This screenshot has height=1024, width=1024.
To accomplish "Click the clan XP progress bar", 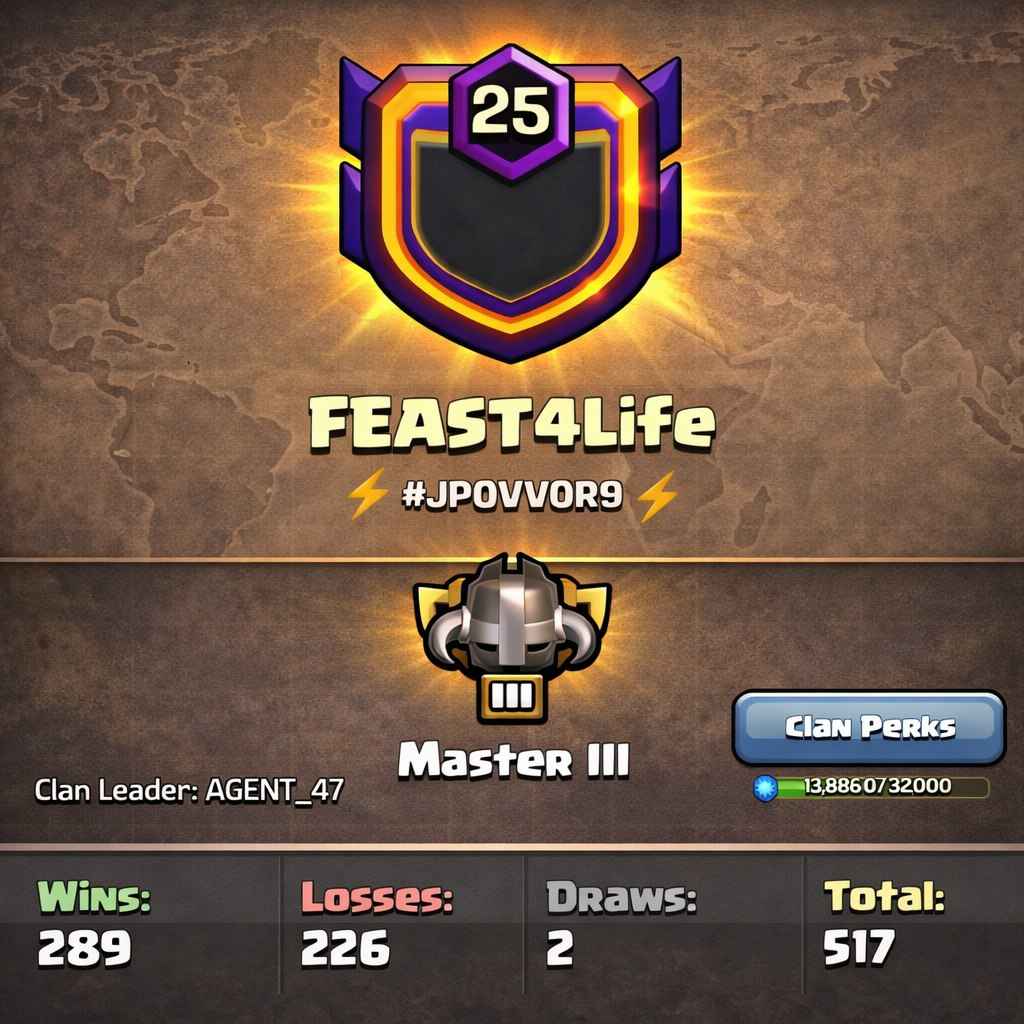I will point(883,788).
